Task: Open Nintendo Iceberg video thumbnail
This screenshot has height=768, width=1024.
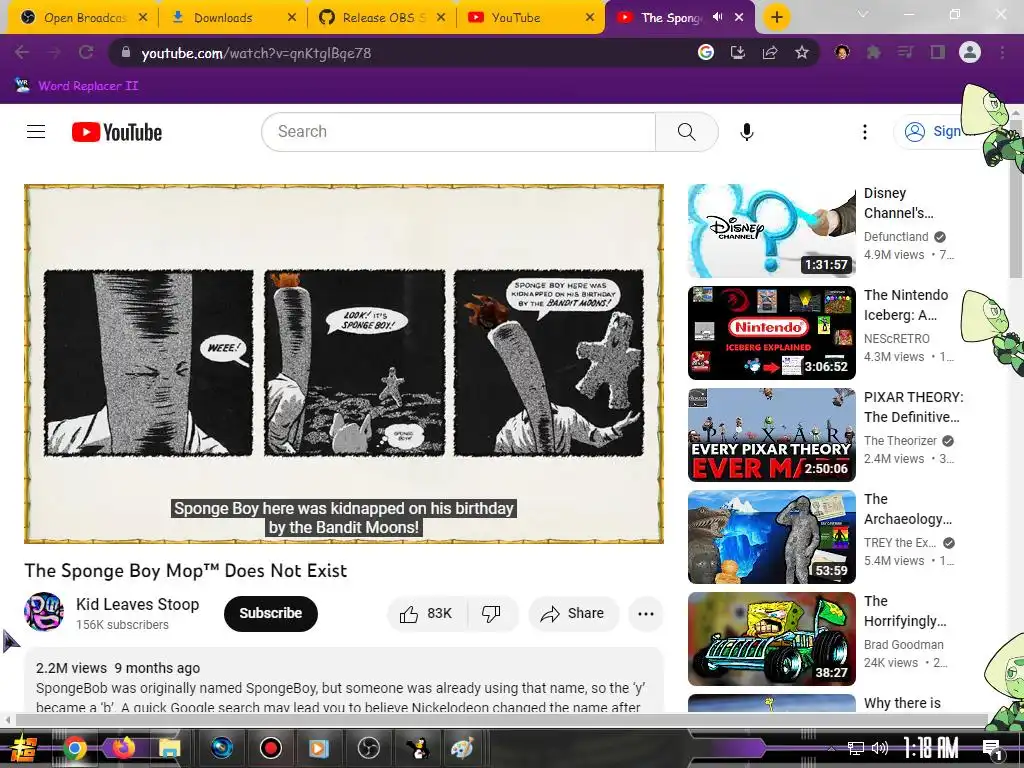Action: [x=771, y=332]
